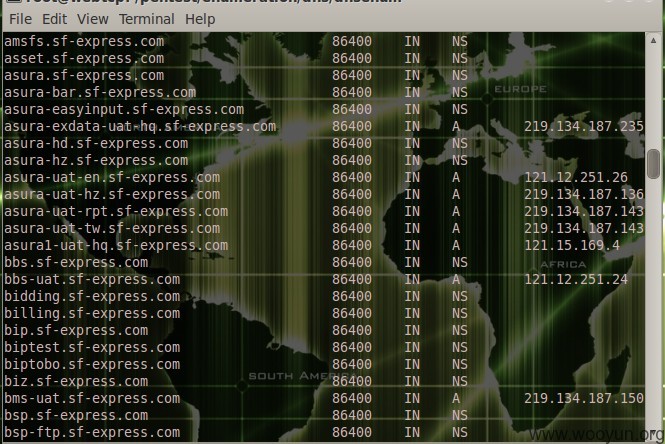Click asset.sf-express.com hostname

tap(84, 59)
